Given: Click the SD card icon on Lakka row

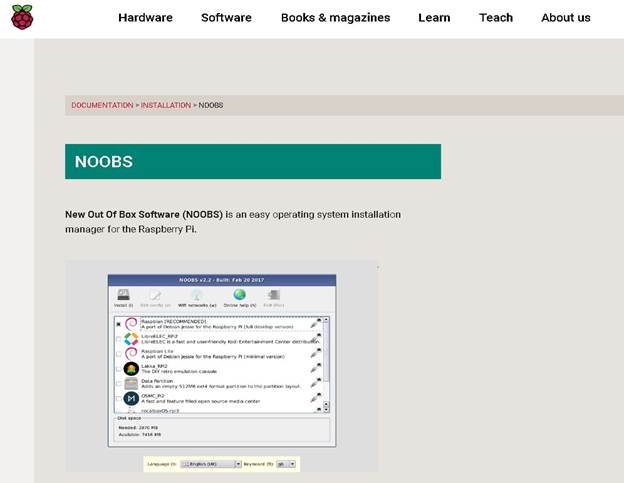Looking at the screenshot, I should pyautogui.click(x=316, y=368).
